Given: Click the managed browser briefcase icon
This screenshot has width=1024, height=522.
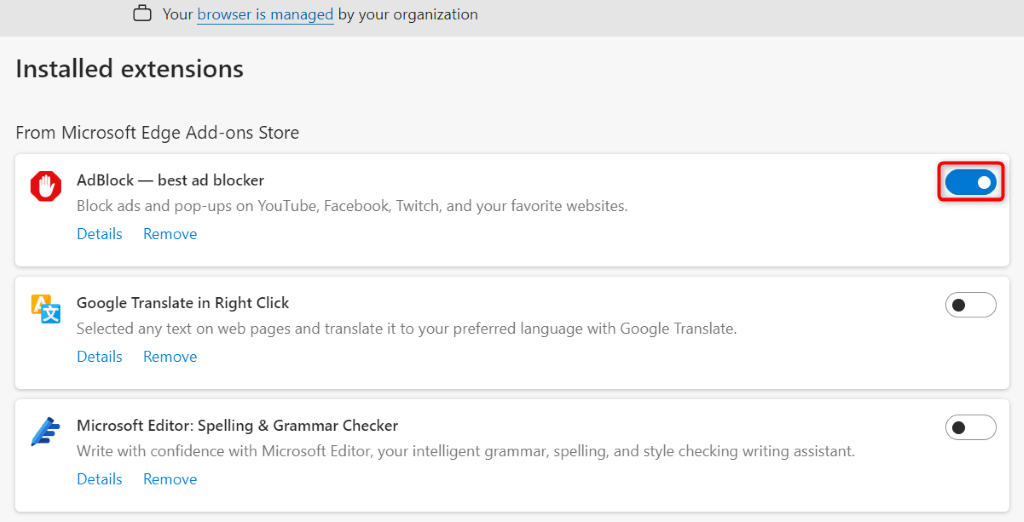Looking at the screenshot, I should click(x=143, y=14).
